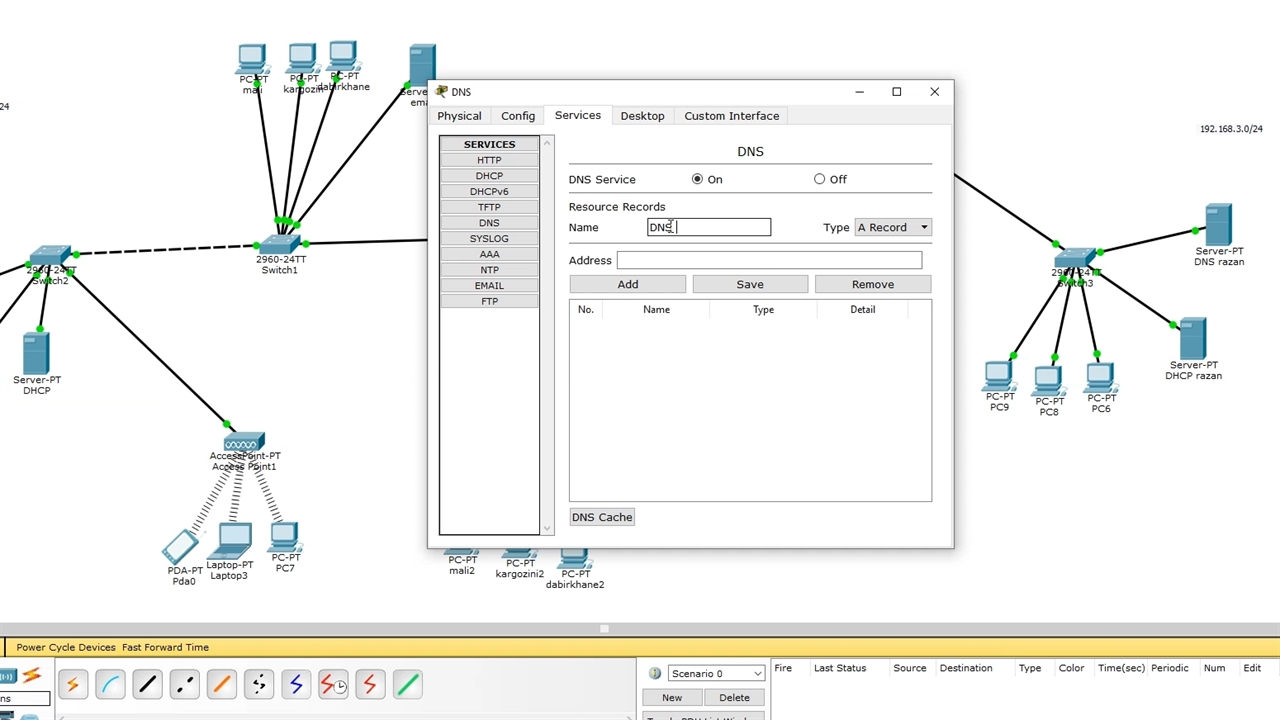This screenshot has height=720, width=1280.
Task: Pick the console cable (light blue curve)
Action: [x=110, y=685]
